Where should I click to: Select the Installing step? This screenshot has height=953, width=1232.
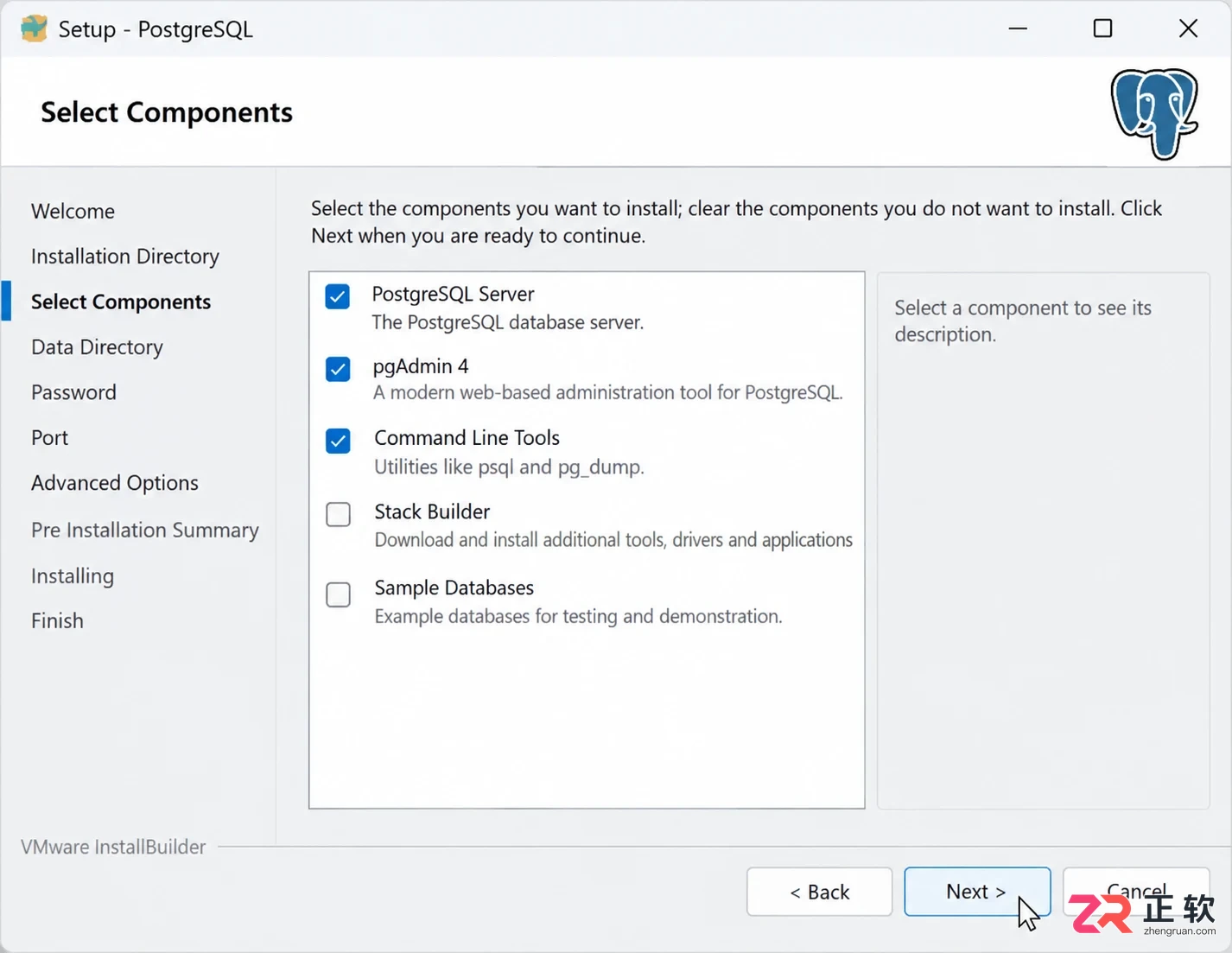[73, 576]
